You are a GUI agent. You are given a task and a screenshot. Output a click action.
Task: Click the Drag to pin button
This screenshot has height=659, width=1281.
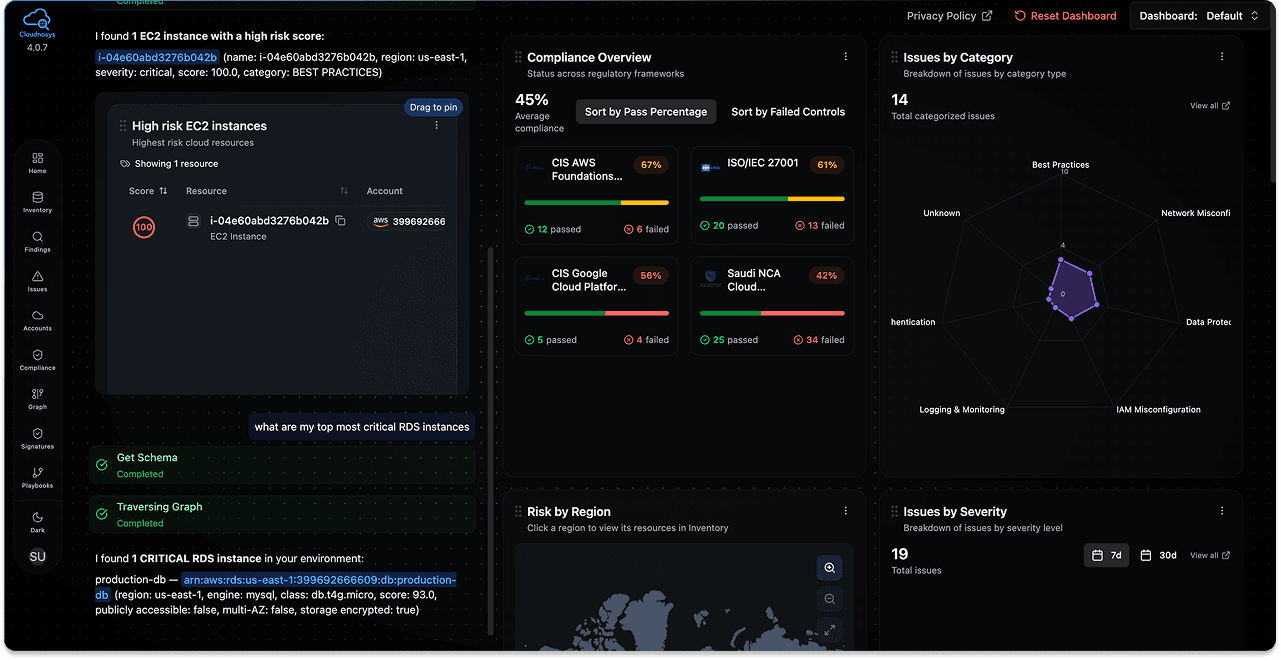click(433, 107)
